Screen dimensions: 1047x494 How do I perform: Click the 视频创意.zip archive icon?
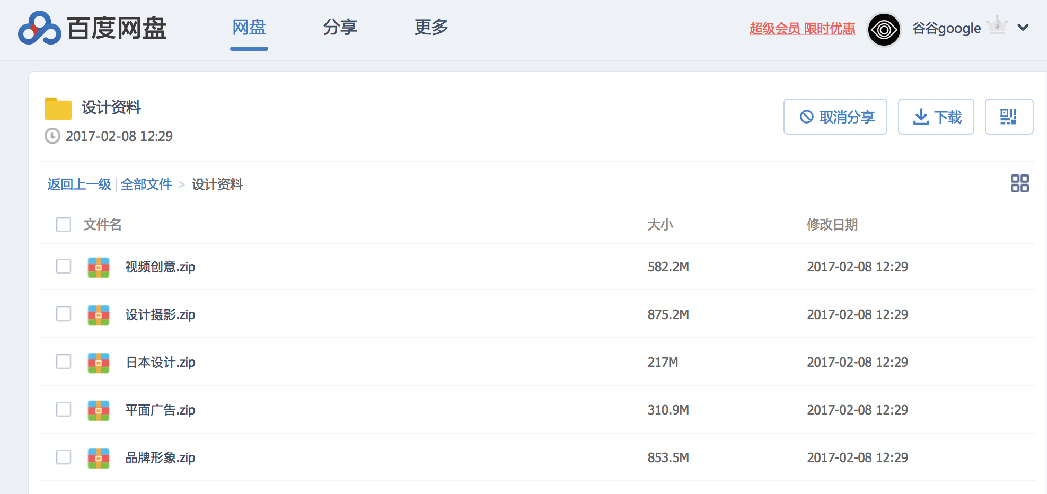tap(98, 267)
